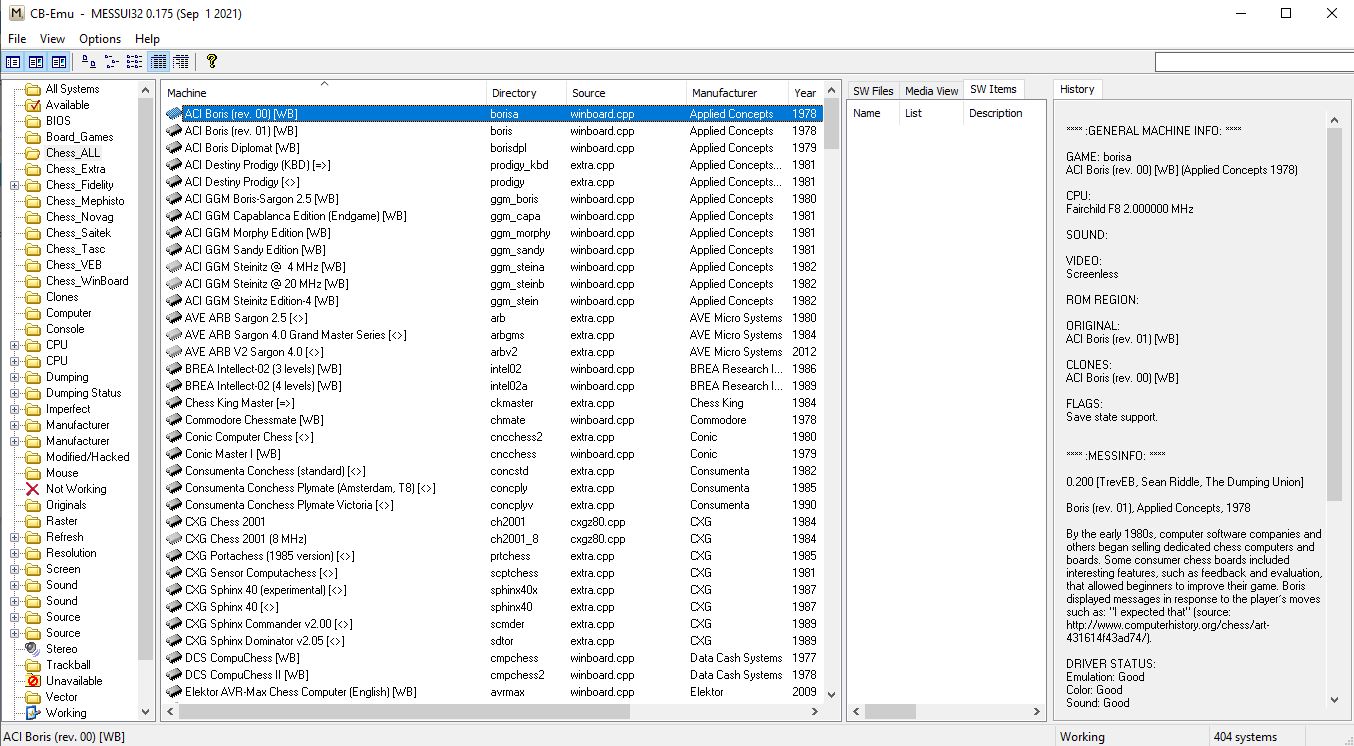This screenshot has height=746, width=1354.
Task: Switch to small icons view
Action: pyautogui.click(x=112, y=62)
